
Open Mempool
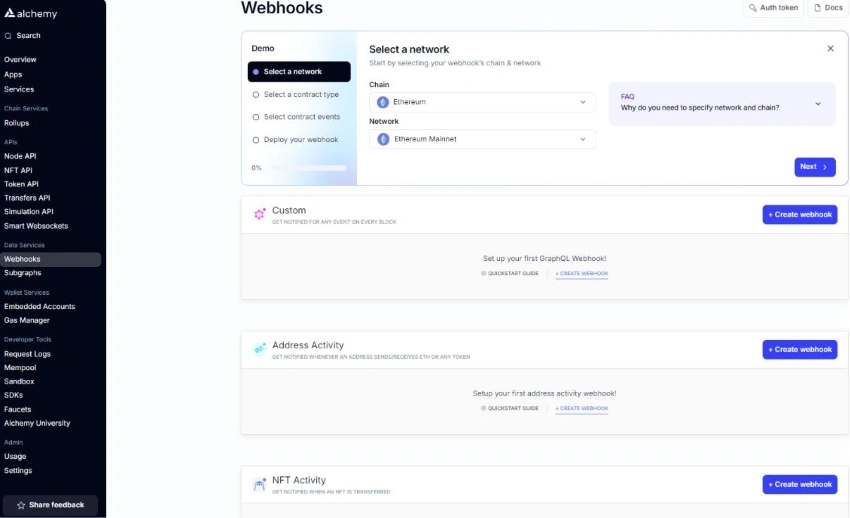click(20, 367)
